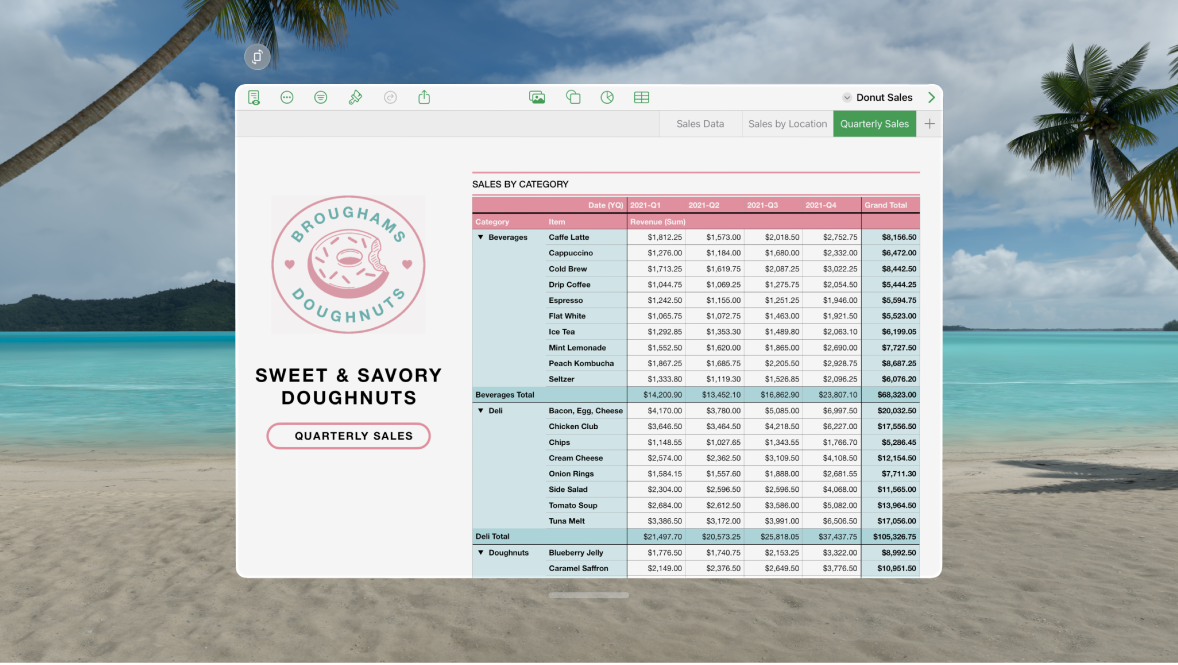1178x665 pixels.
Task: Click the undo arrow icon
Action: [390, 98]
